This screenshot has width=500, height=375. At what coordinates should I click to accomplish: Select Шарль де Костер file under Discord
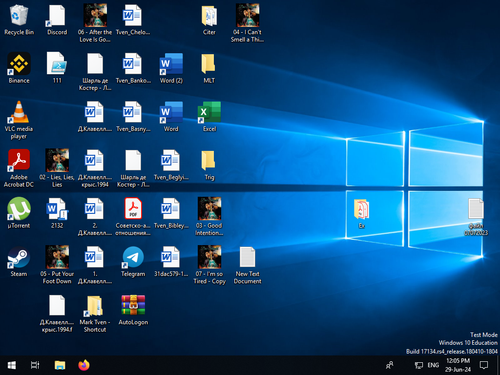95,64
